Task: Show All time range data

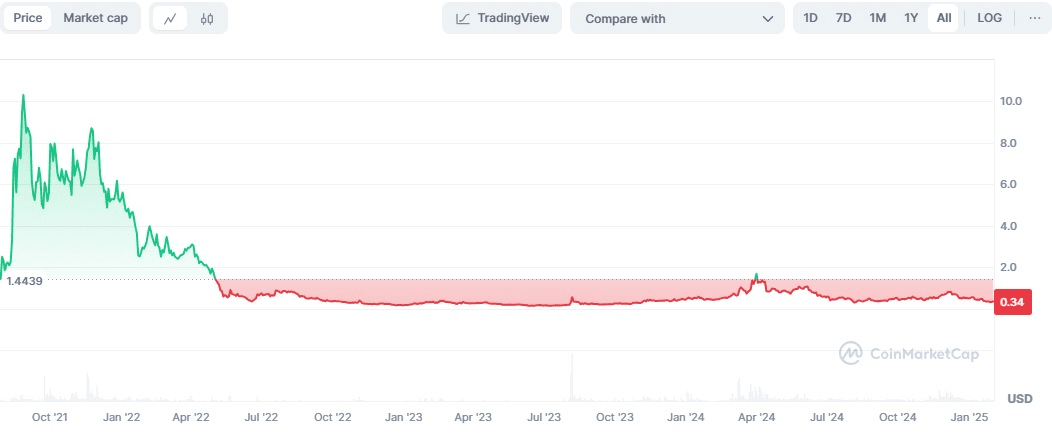Action: pyautogui.click(x=944, y=18)
